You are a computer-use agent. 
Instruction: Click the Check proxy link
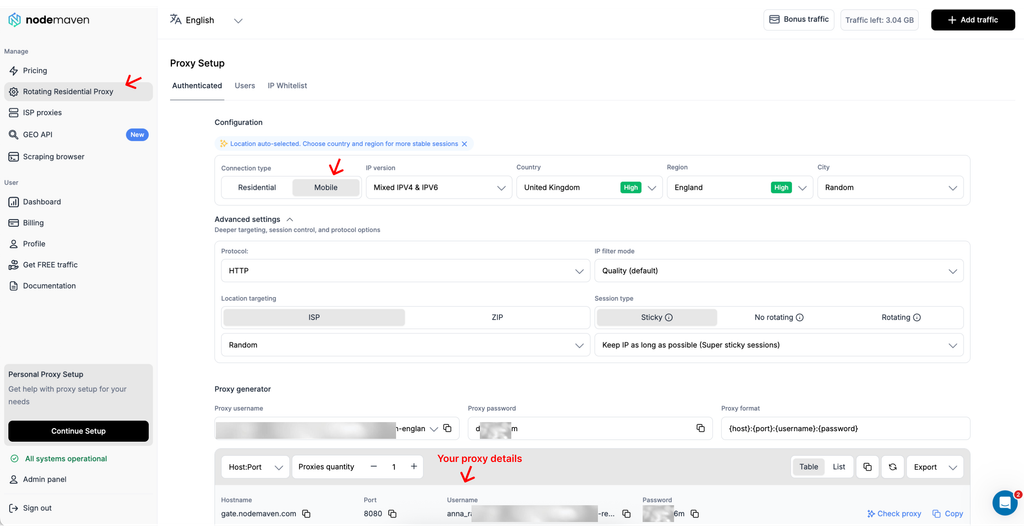tap(894, 514)
